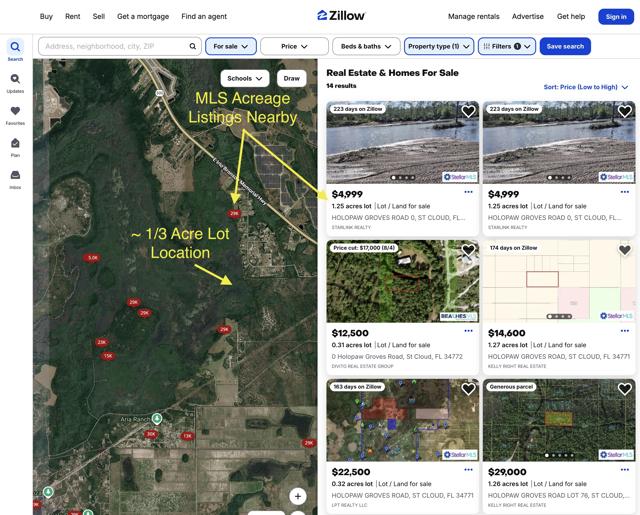
Task: Open the Price filter dropdown
Action: click(294, 47)
